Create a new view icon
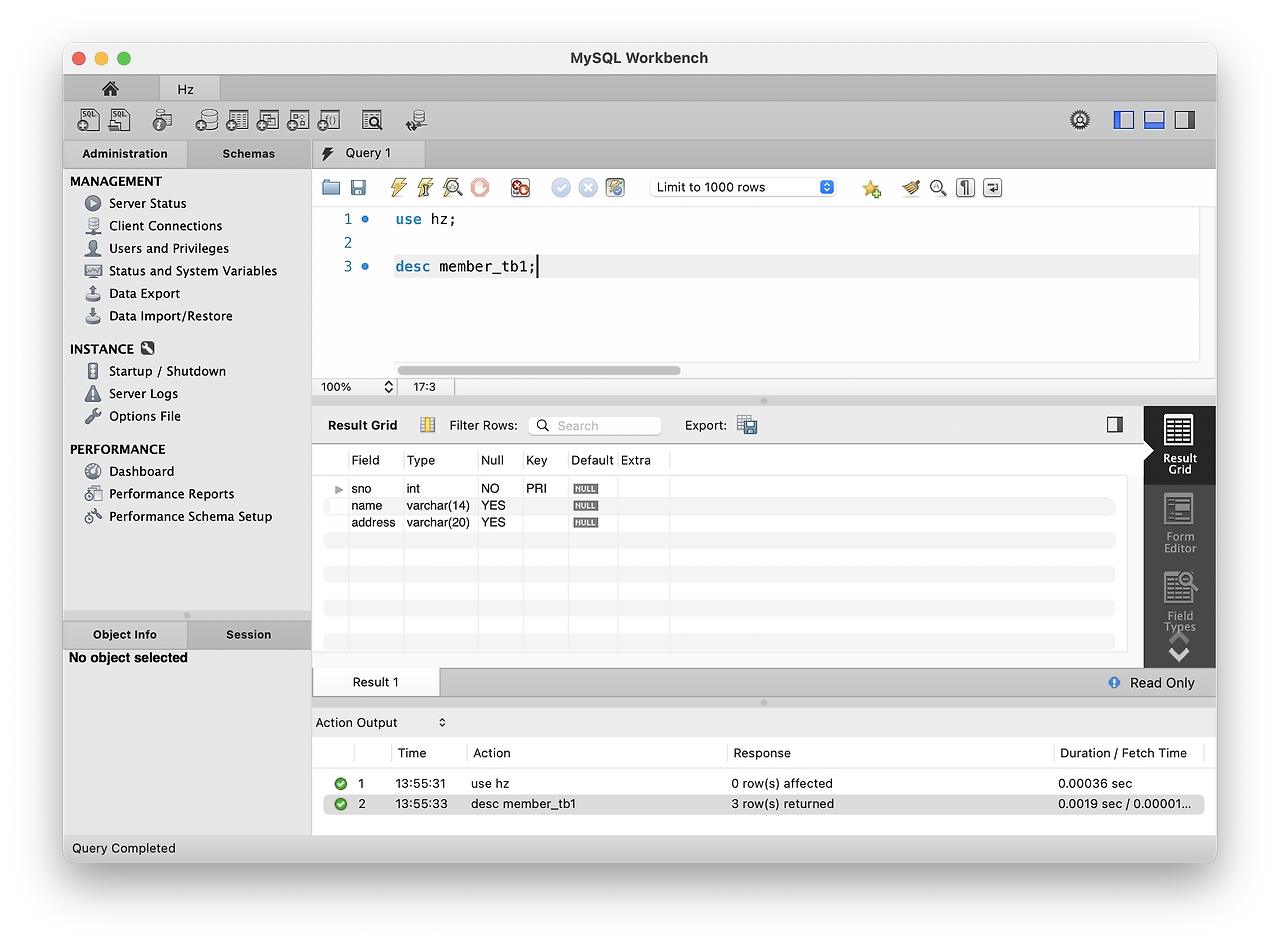This screenshot has height=946, width=1280. [x=267, y=120]
